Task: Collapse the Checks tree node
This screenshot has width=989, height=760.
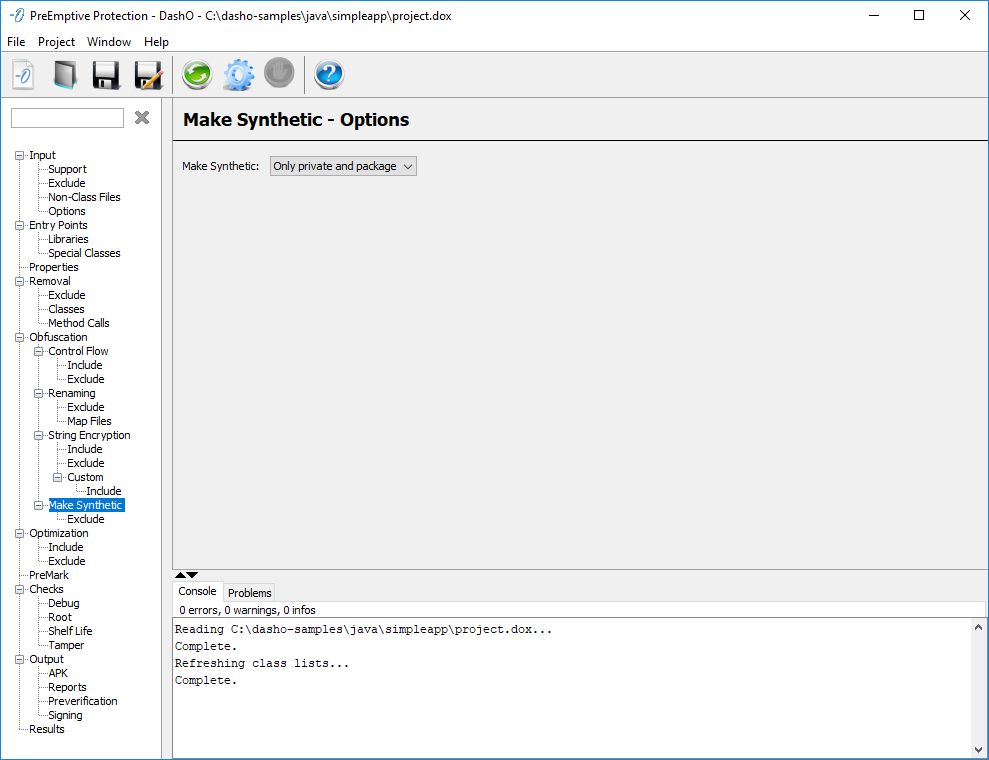Action: point(20,589)
